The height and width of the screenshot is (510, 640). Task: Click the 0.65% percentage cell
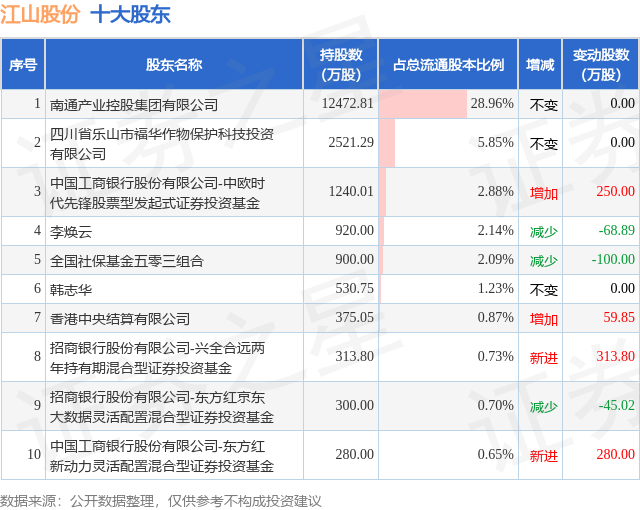coord(448,455)
